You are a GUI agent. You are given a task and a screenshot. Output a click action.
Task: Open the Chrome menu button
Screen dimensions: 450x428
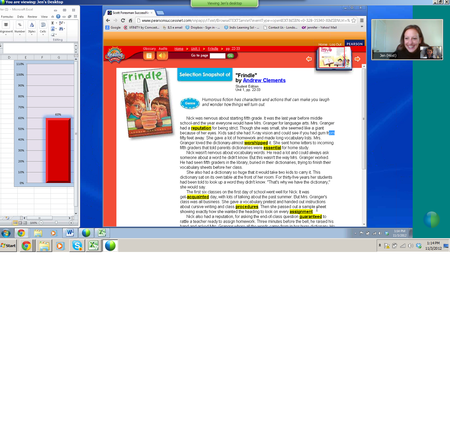coord(362,20)
